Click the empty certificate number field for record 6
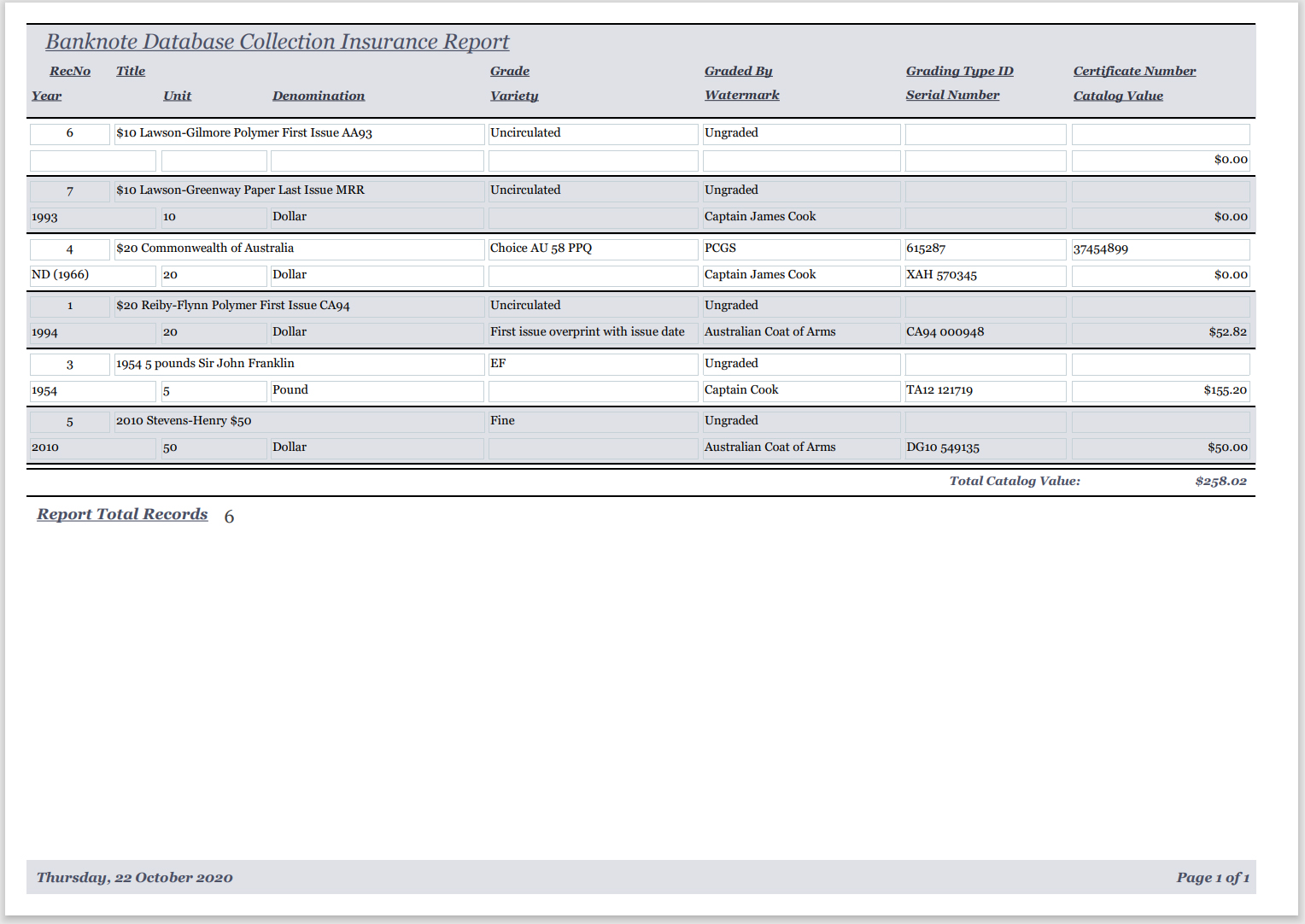The width and height of the screenshot is (1305, 924). [1161, 134]
